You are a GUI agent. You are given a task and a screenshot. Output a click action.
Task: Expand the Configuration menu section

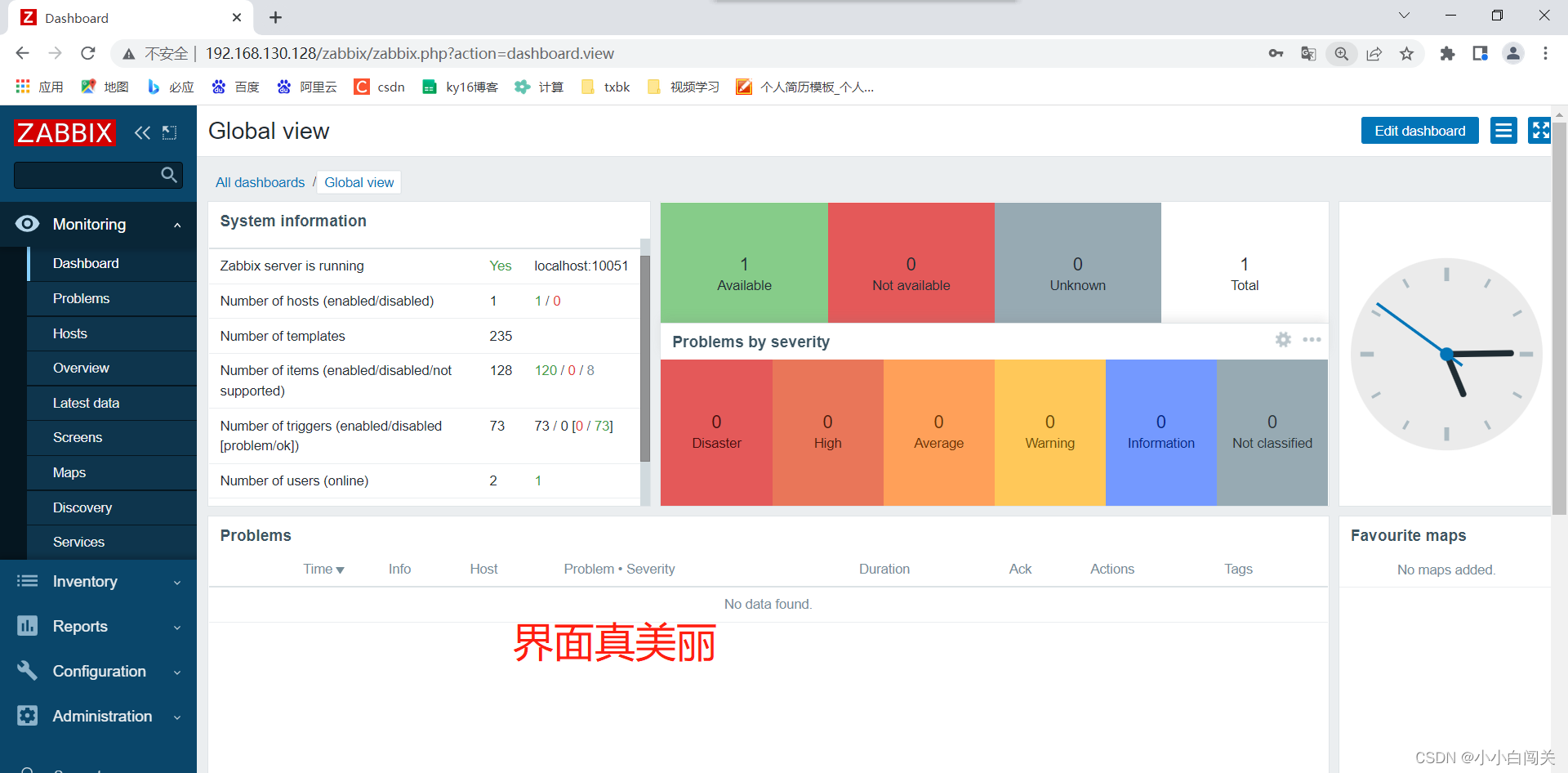(177, 672)
